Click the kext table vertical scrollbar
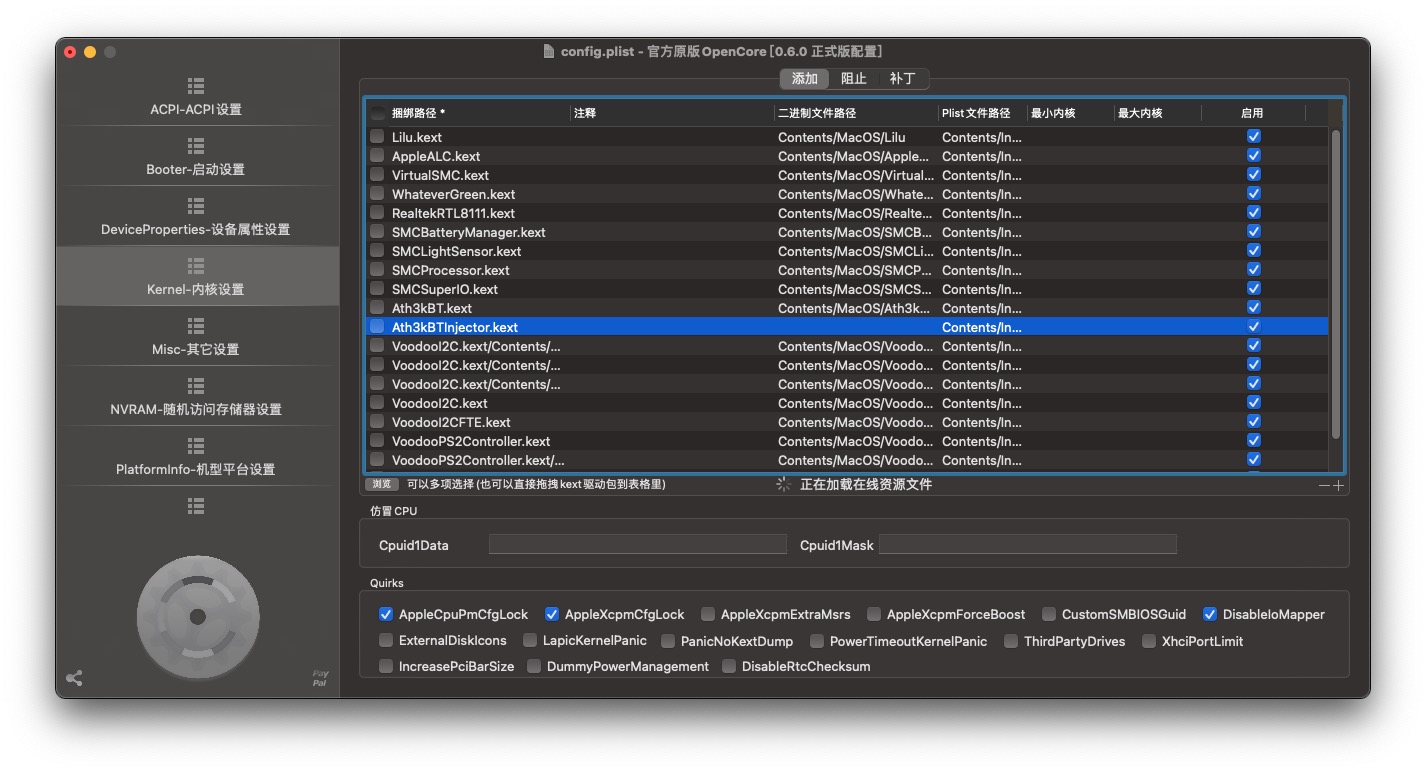 (1335, 285)
